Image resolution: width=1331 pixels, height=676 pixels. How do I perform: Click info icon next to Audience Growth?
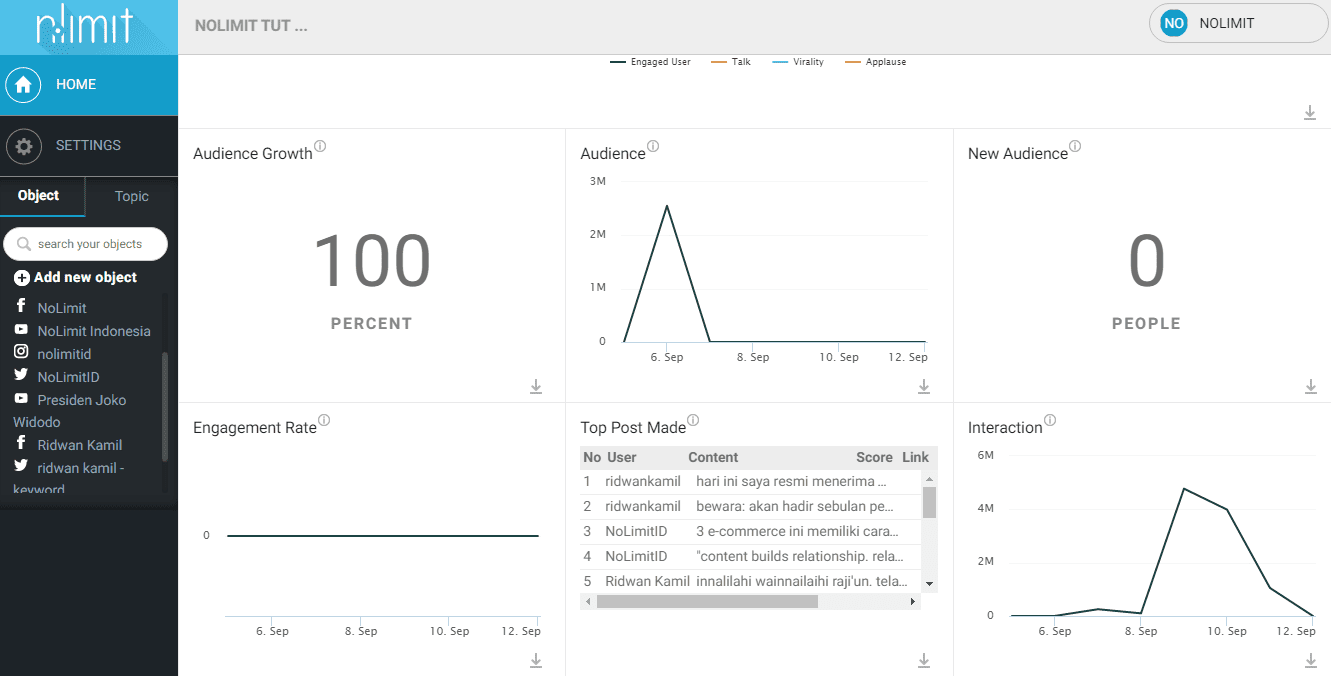320,146
